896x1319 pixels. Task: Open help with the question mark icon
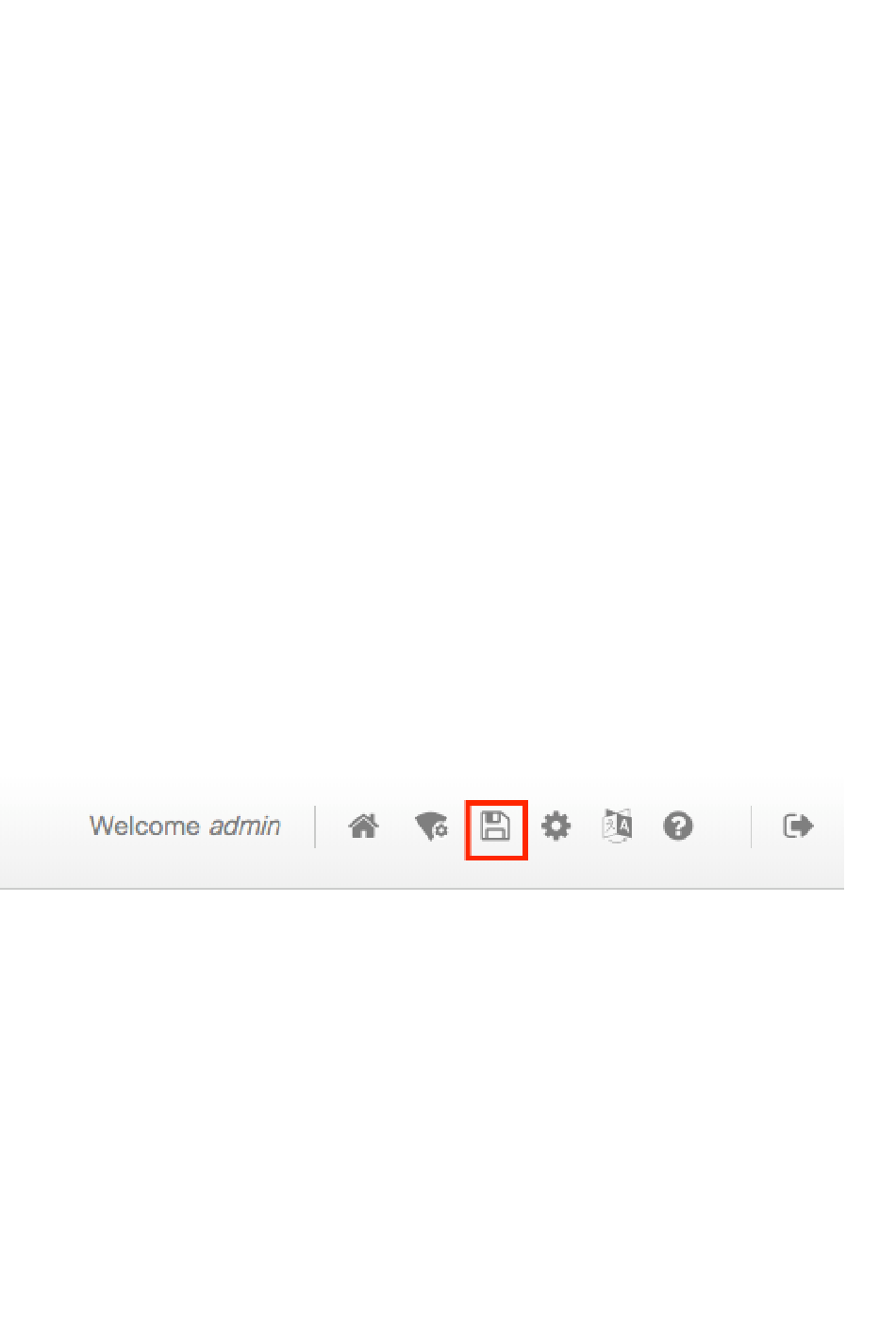tap(678, 826)
